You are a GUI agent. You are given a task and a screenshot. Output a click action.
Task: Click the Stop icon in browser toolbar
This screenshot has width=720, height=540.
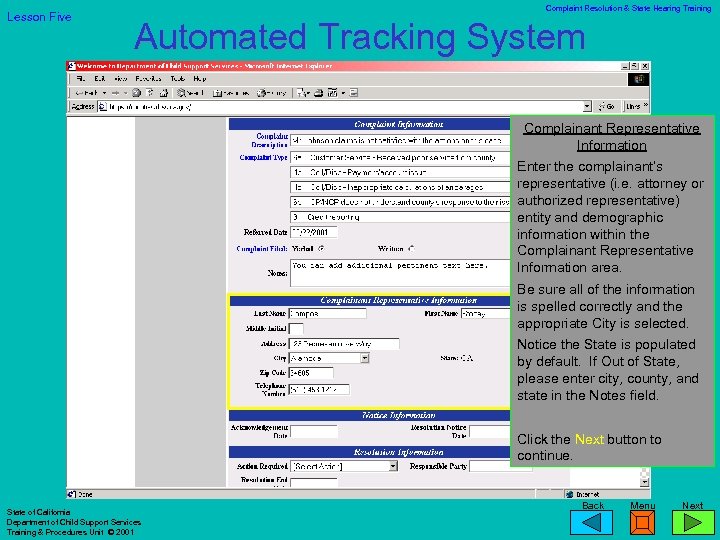pos(136,93)
